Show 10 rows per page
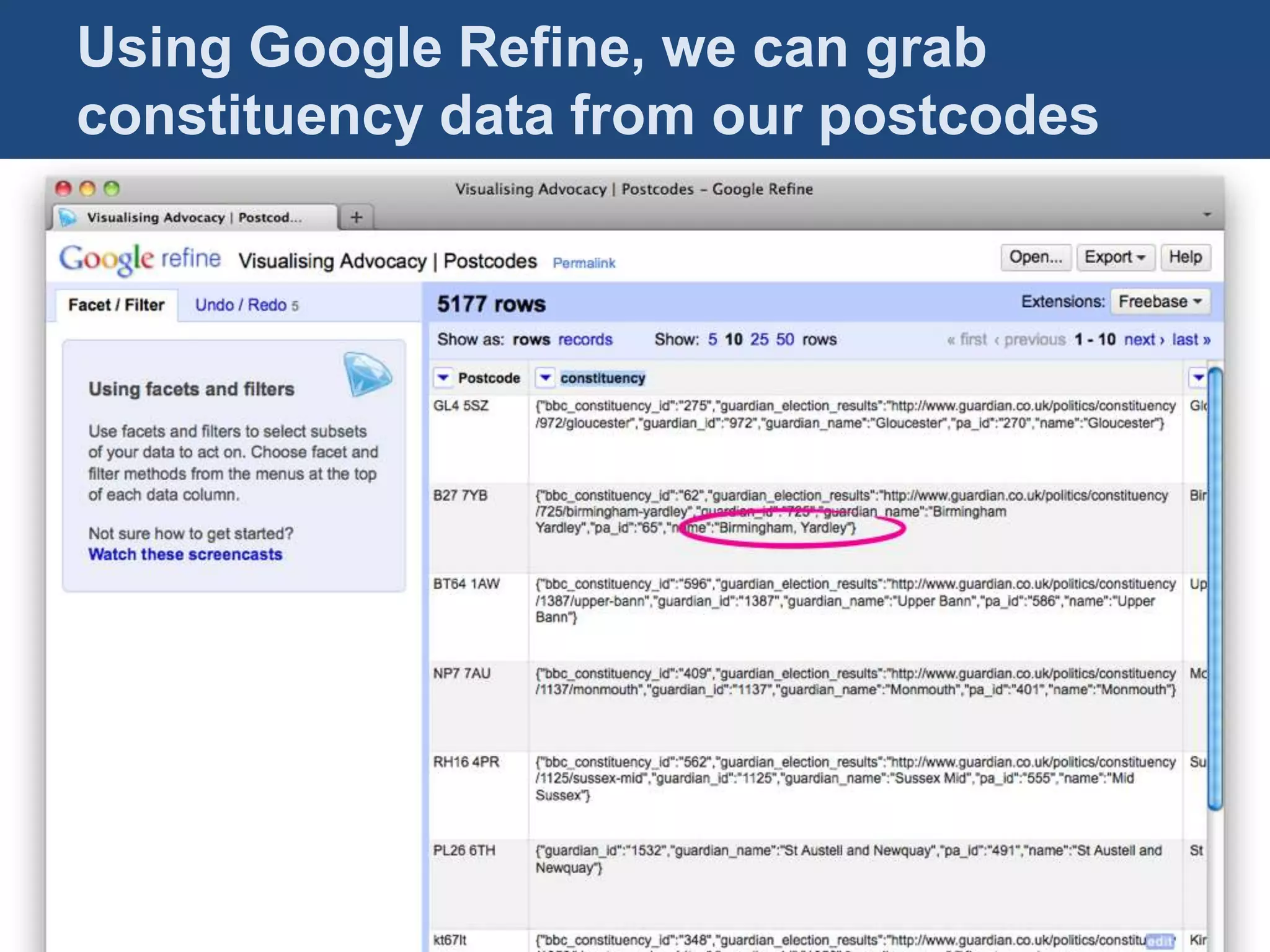Image resolution: width=1270 pixels, height=952 pixels. pyautogui.click(x=734, y=340)
